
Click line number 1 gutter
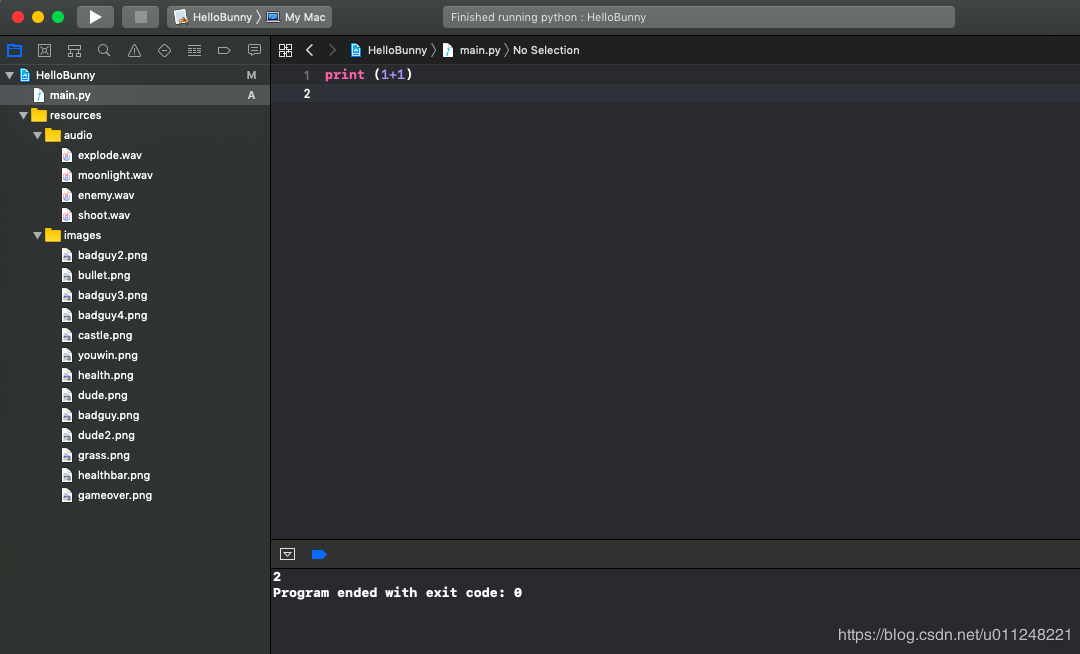pyautogui.click(x=307, y=75)
